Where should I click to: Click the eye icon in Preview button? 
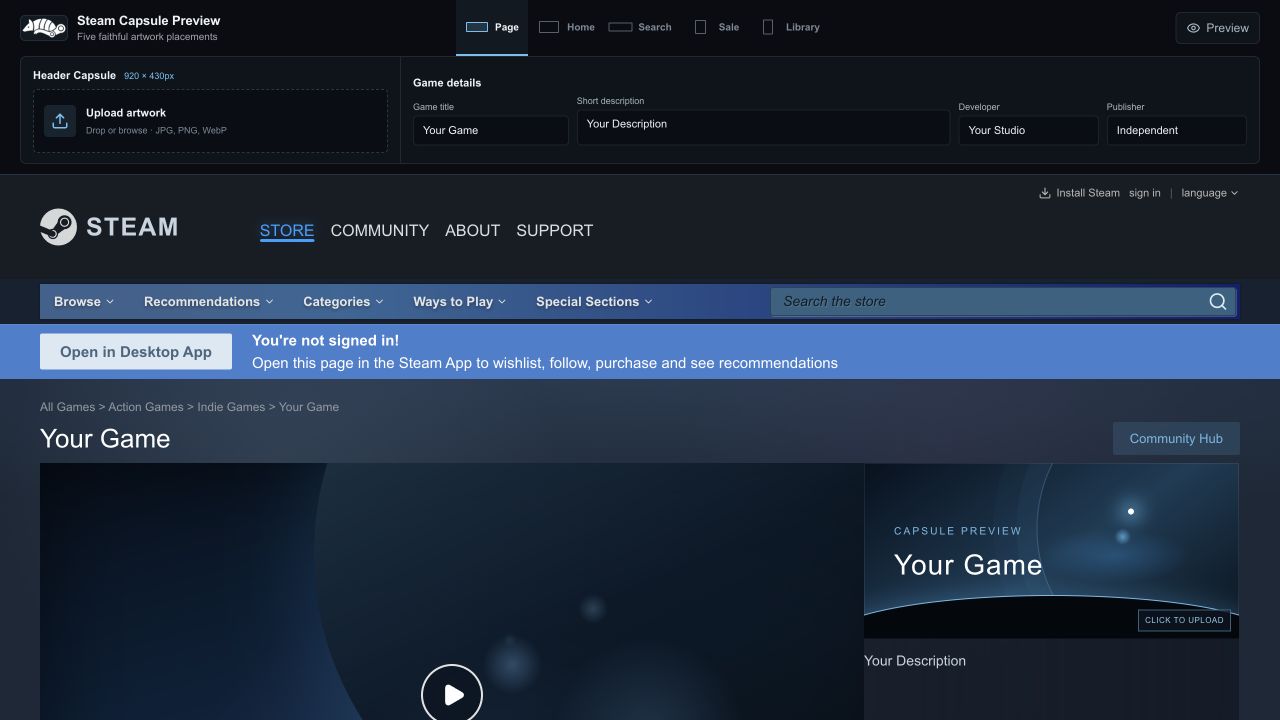pos(1193,28)
